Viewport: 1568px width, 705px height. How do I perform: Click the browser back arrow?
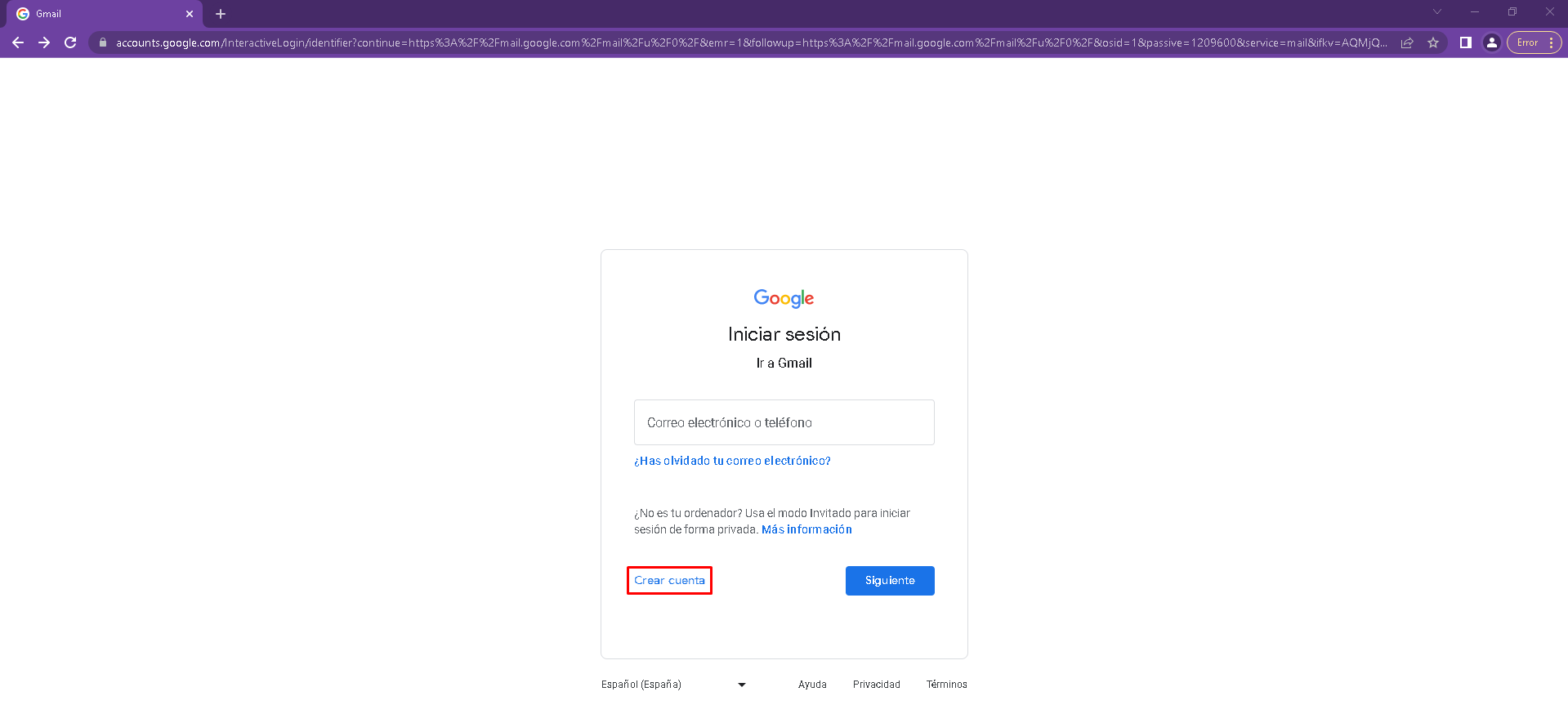click(18, 42)
